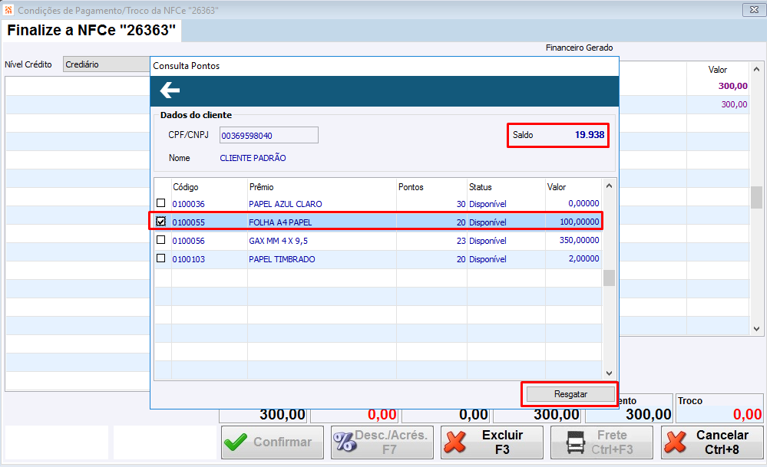
Task: Check the GAX MM 4 X 9,5 checkbox
Action: [x=161, y=240]
